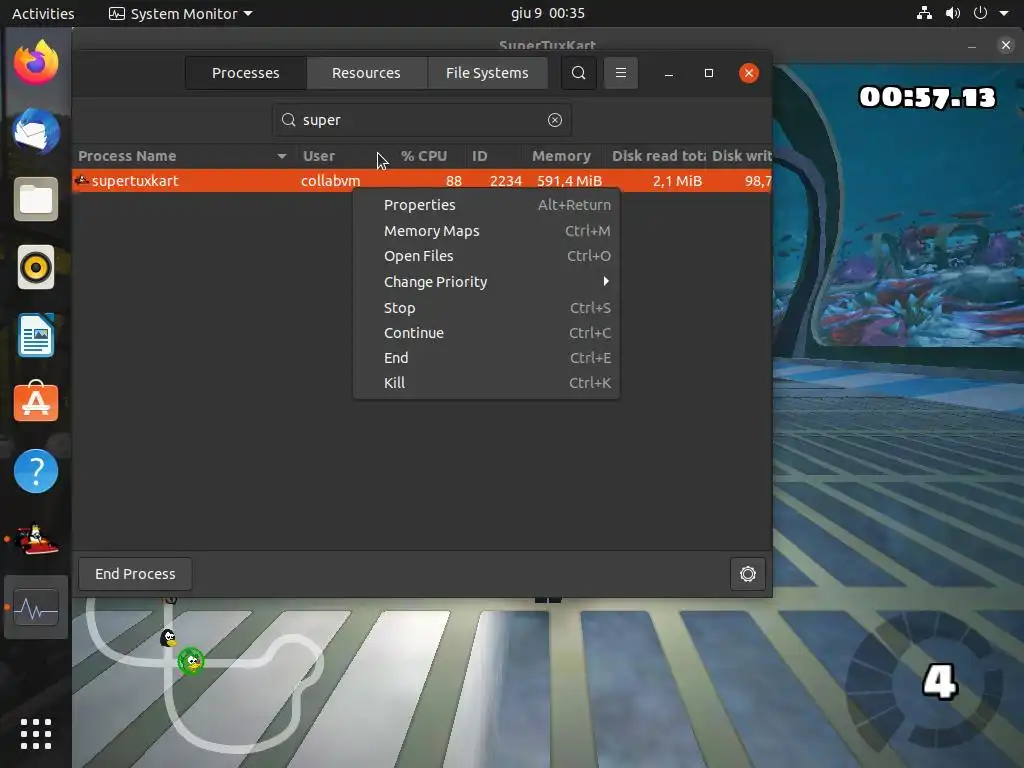The height and width of the screenshot is (768, 1024).
Task: Show Applications grid in dock
Action: pyautogui.click(x=36, y=734)
